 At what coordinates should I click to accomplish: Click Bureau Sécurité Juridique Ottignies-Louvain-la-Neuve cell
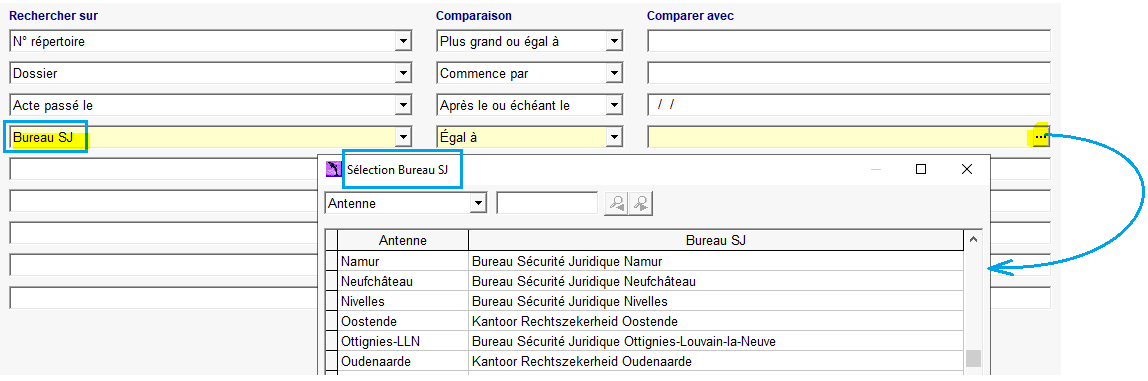[x=716, y=341]
